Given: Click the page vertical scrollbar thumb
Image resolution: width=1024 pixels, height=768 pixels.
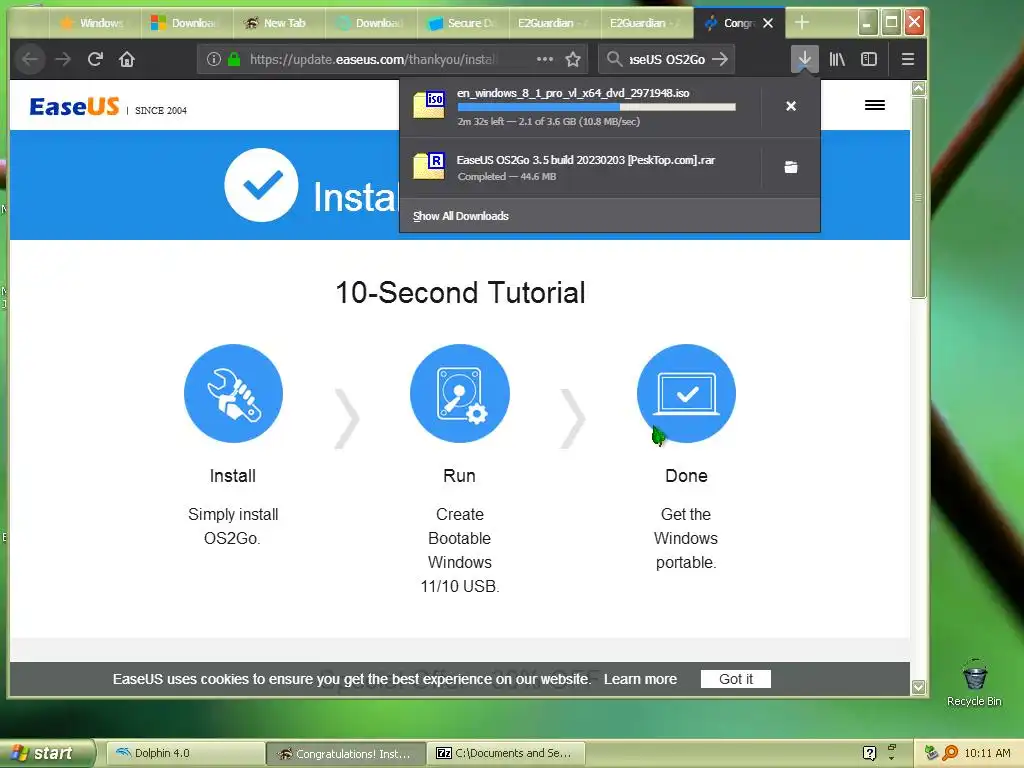Looking at the screenshot, I should [918, 197].
